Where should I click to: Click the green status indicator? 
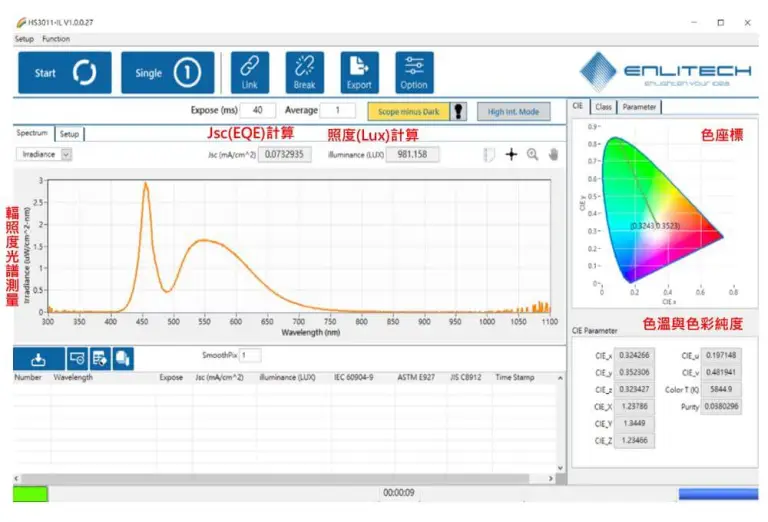click(x=30, y=494)
